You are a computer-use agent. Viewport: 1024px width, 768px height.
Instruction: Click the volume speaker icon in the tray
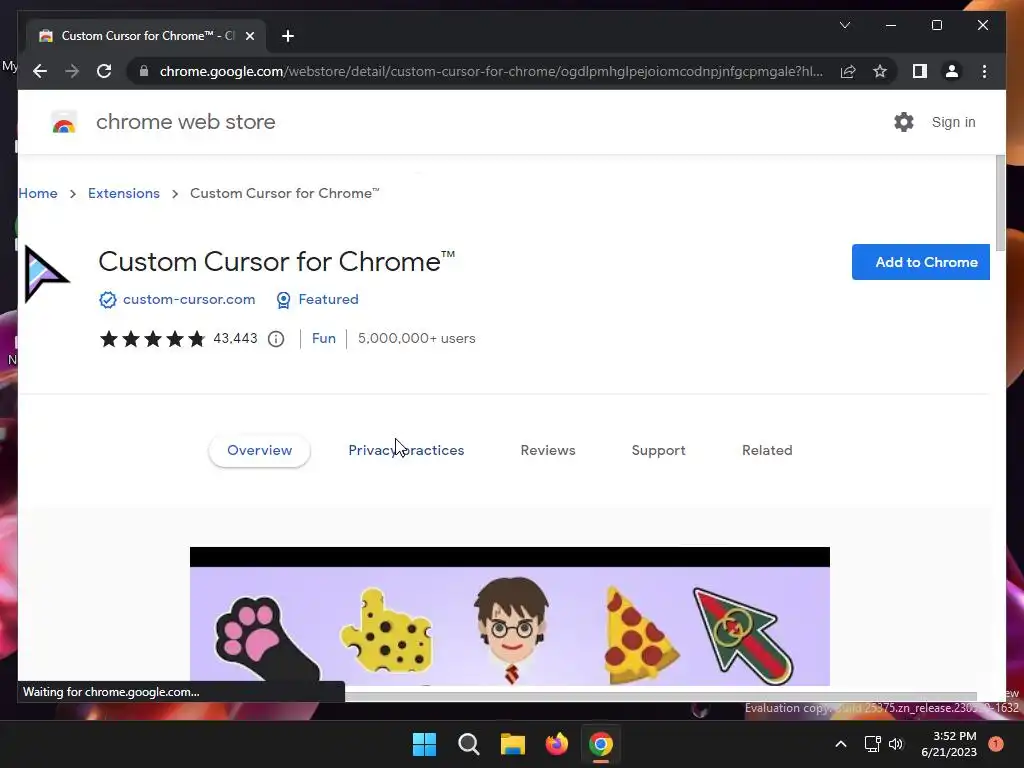click(895, 744)
